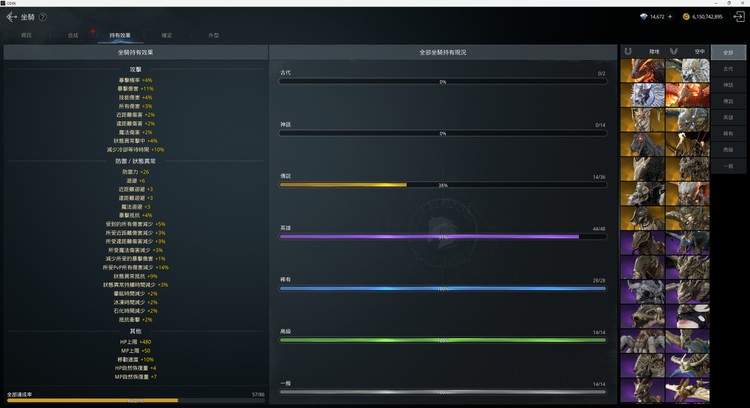Filter mounts by 神話 rarity
Screen dimensions: 750x408
pyautogui.click(x=728, y=85)
